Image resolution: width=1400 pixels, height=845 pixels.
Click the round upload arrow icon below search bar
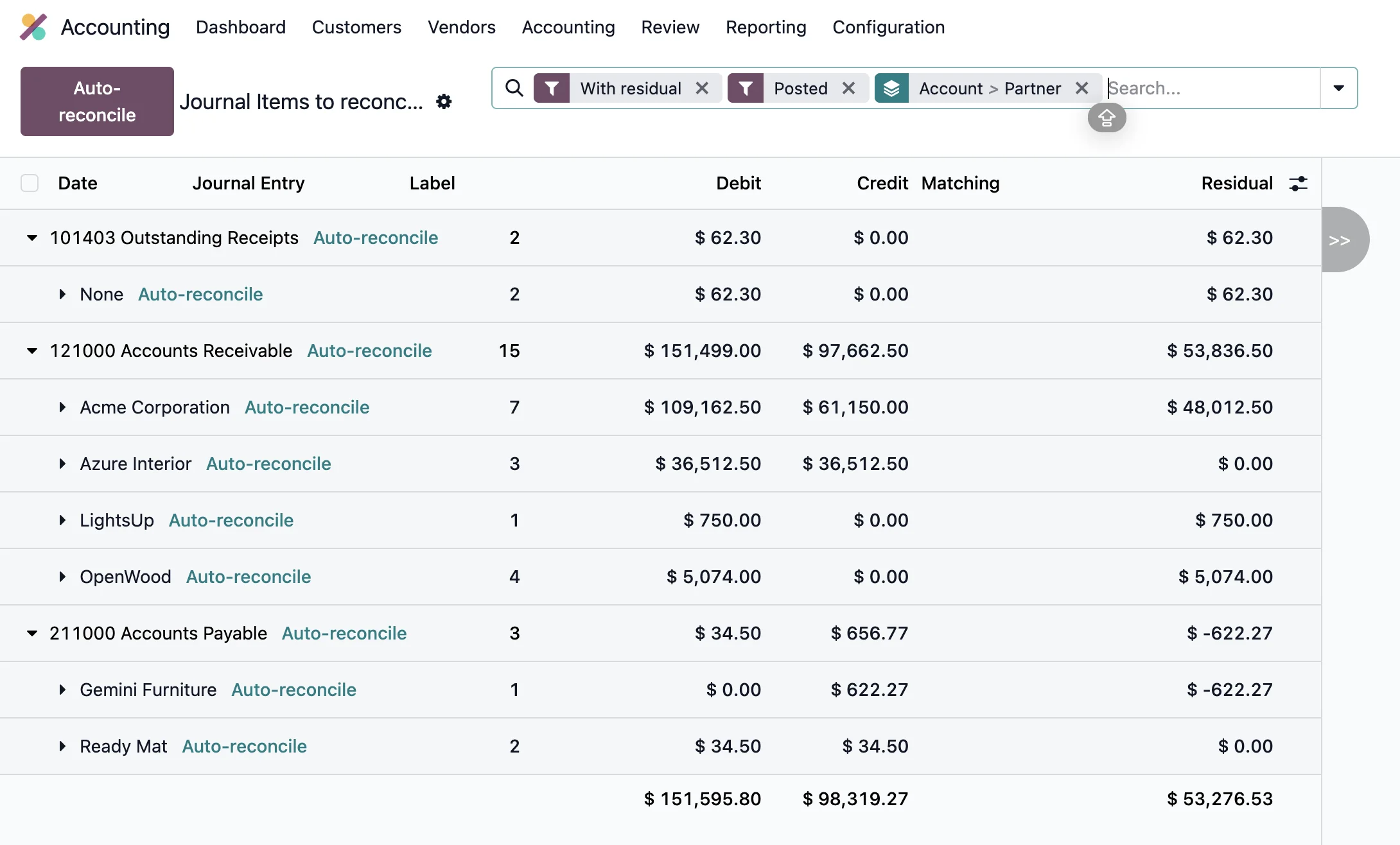coord(1107,118)
